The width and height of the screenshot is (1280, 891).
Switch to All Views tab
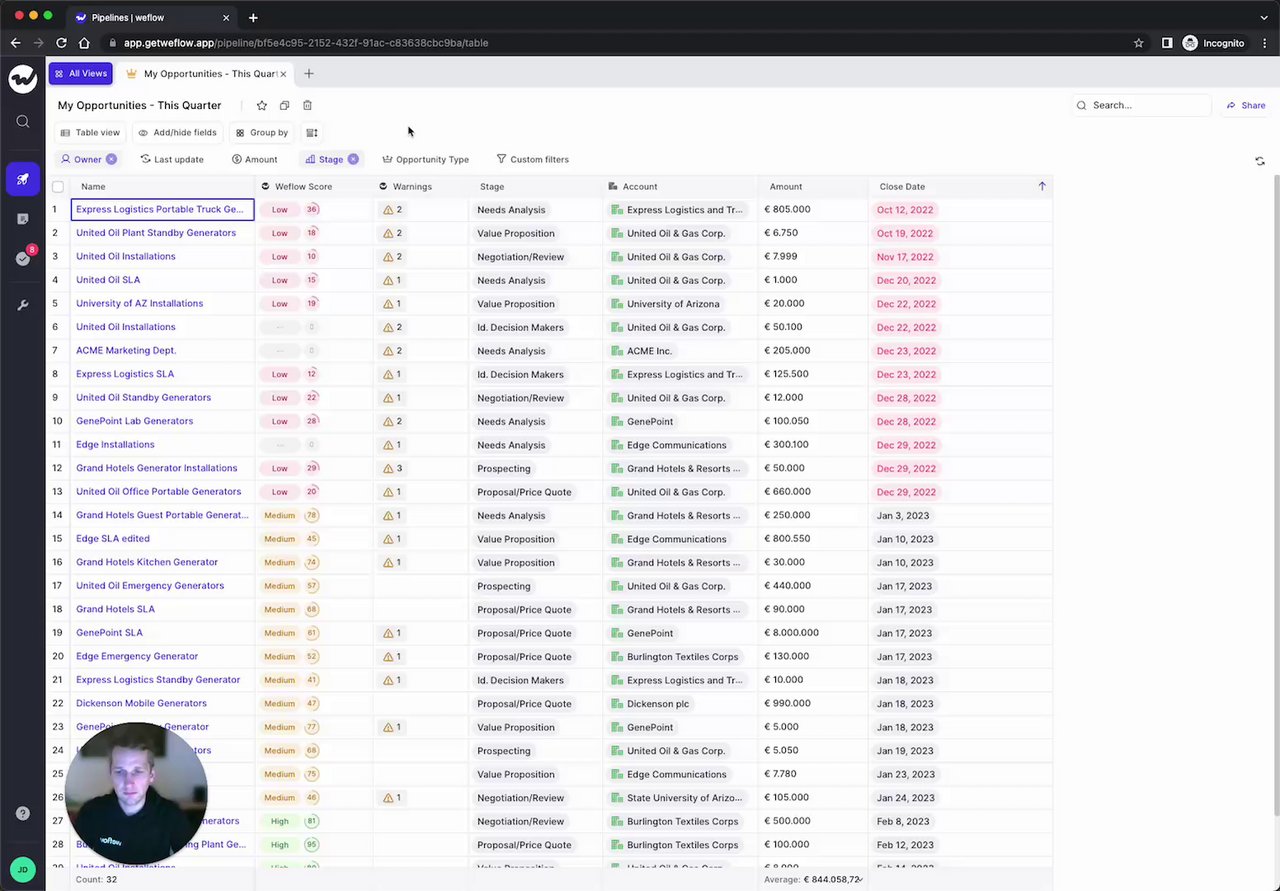(81, 74)
